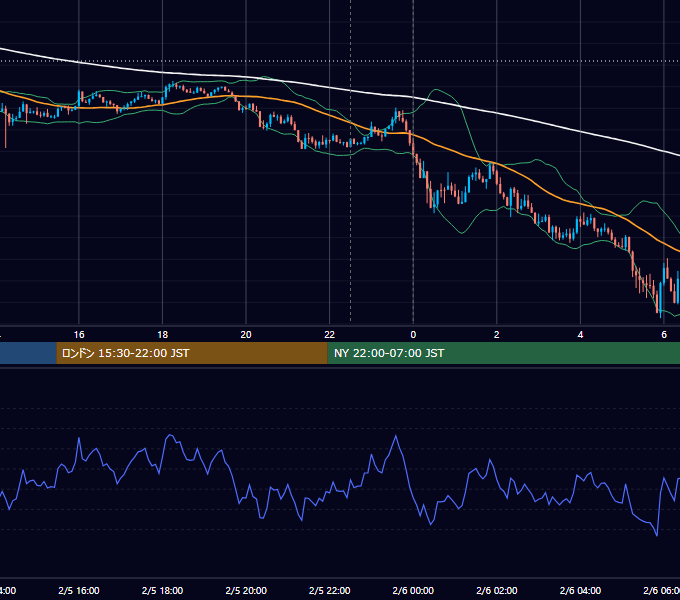The height and width of the screenshot is (600, 680).
Task: Click the "2/6 04:00" indicator axis label
Action: [x=580, y=590]
